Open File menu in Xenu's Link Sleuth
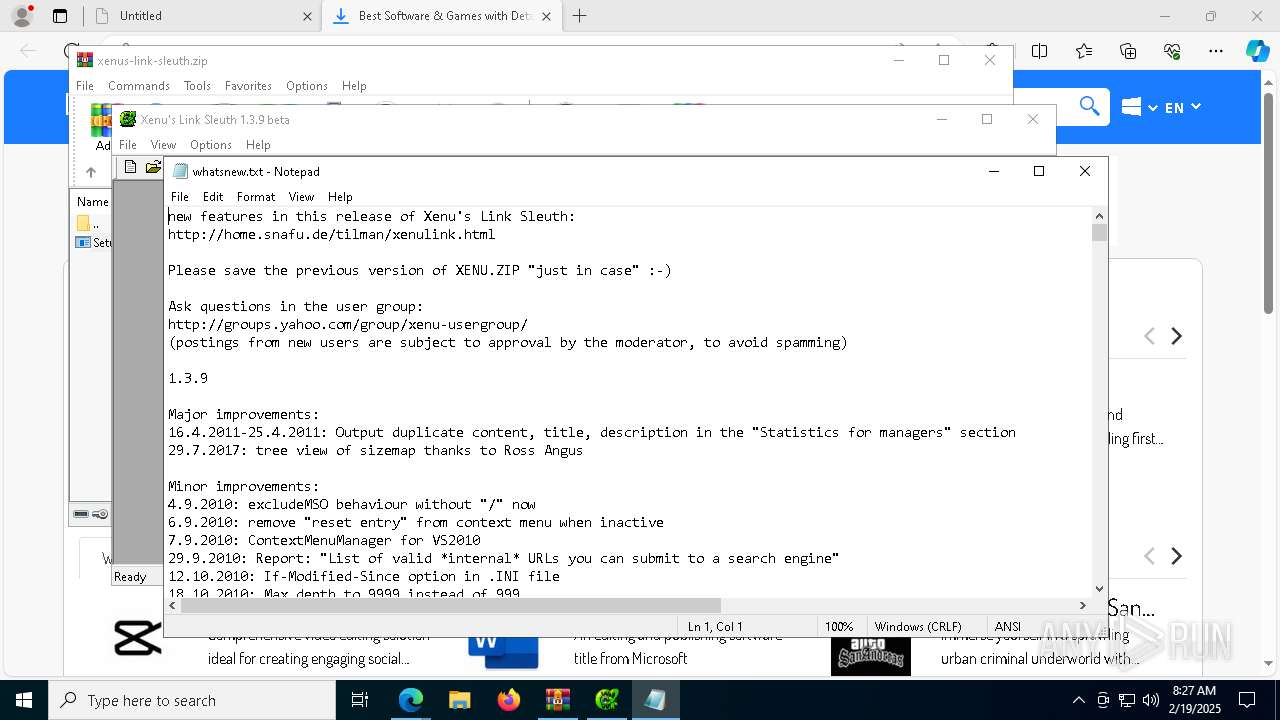1280x720 pixels. click(128, 145)
